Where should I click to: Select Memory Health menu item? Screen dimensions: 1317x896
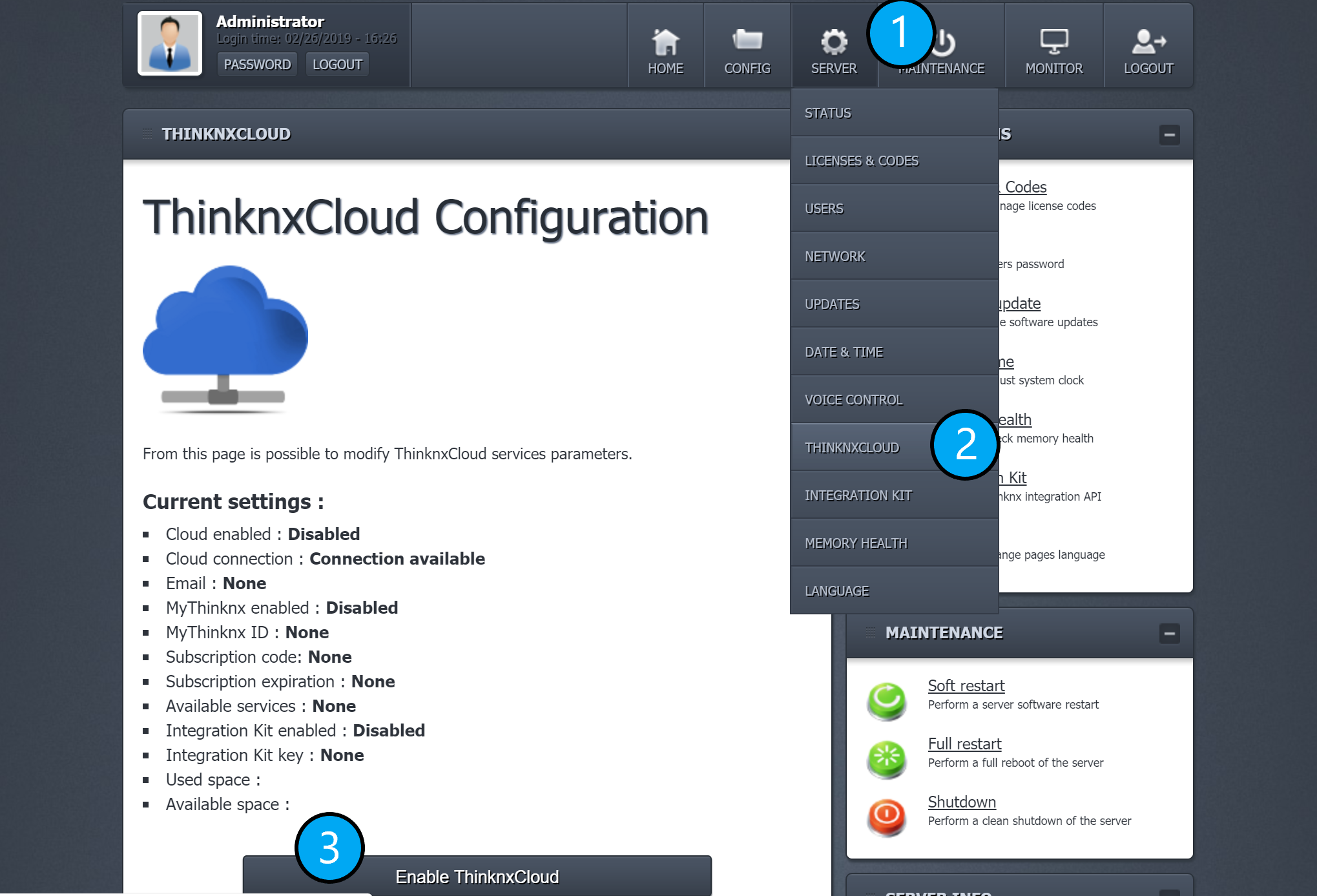pos(855,543)
